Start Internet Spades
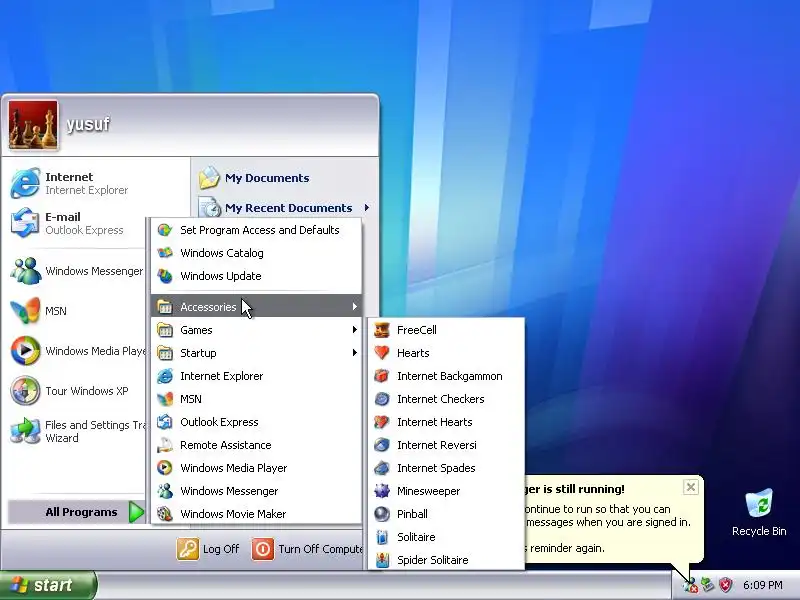Screen dimensions: 800x600 coord(446,468)
